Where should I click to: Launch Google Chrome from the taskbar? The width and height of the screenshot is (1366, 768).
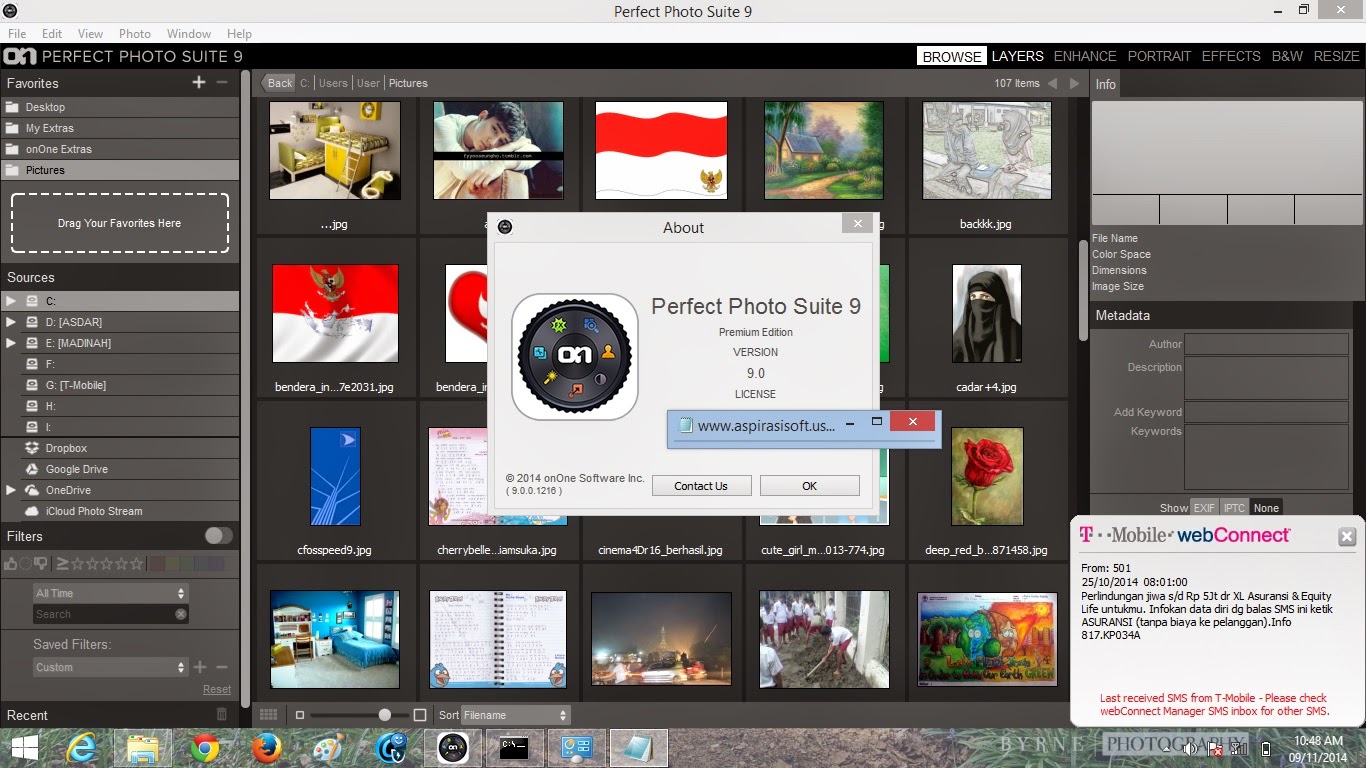(x=205, y=748)
